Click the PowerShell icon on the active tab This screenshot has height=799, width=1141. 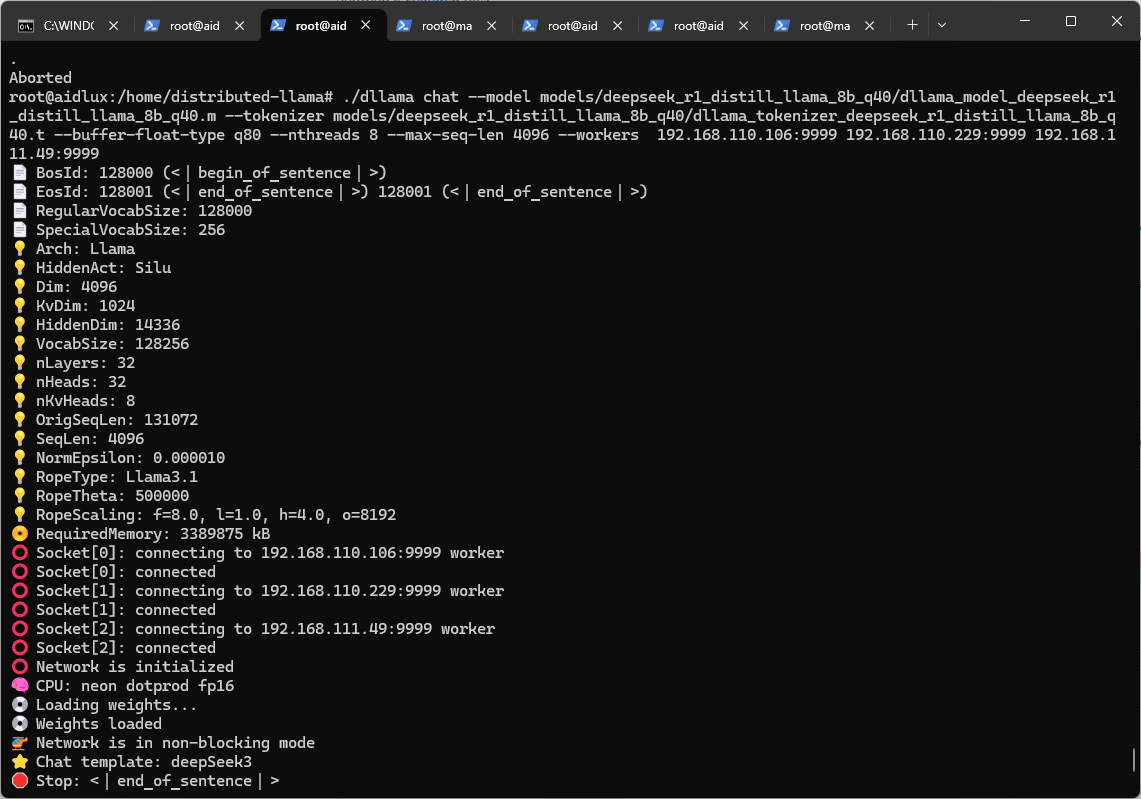277,25
